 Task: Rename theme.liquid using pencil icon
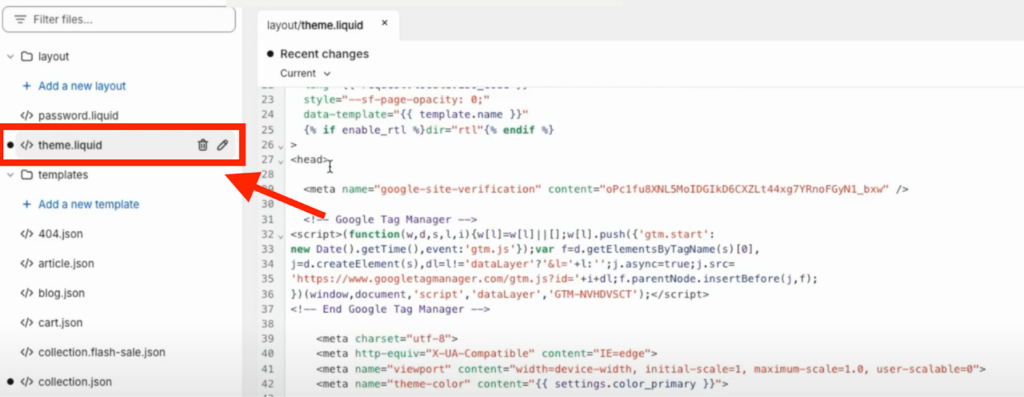(x=223, y=145)
